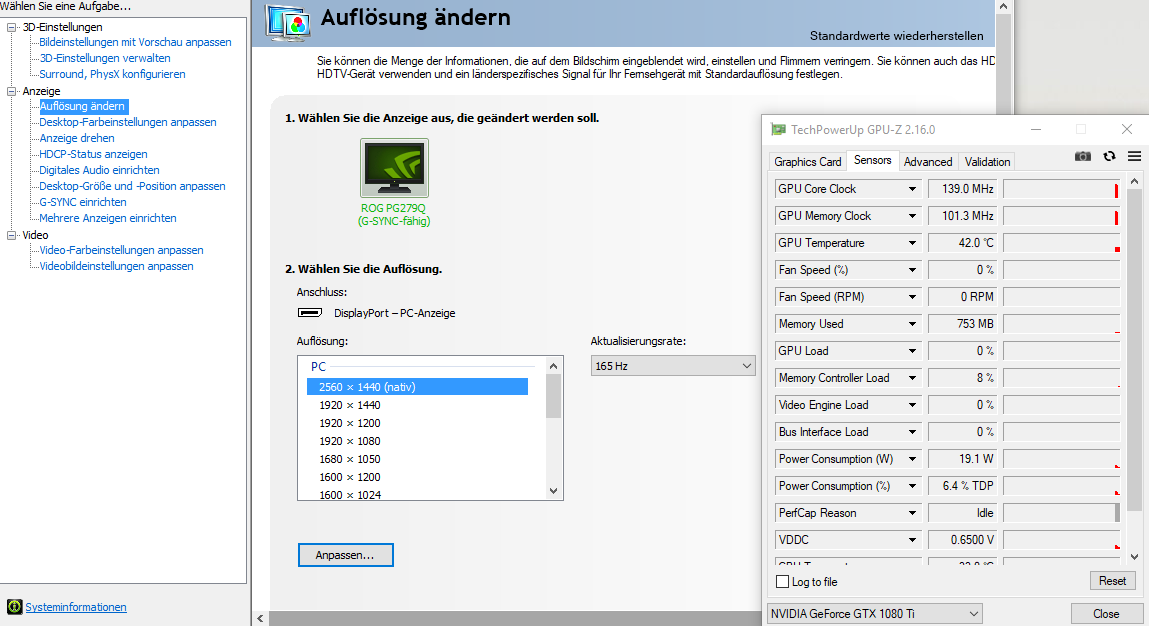Open Desktop-Größe und -Position anpassen
This screenshot has height=626, width=1149.
tap(132, 187)
